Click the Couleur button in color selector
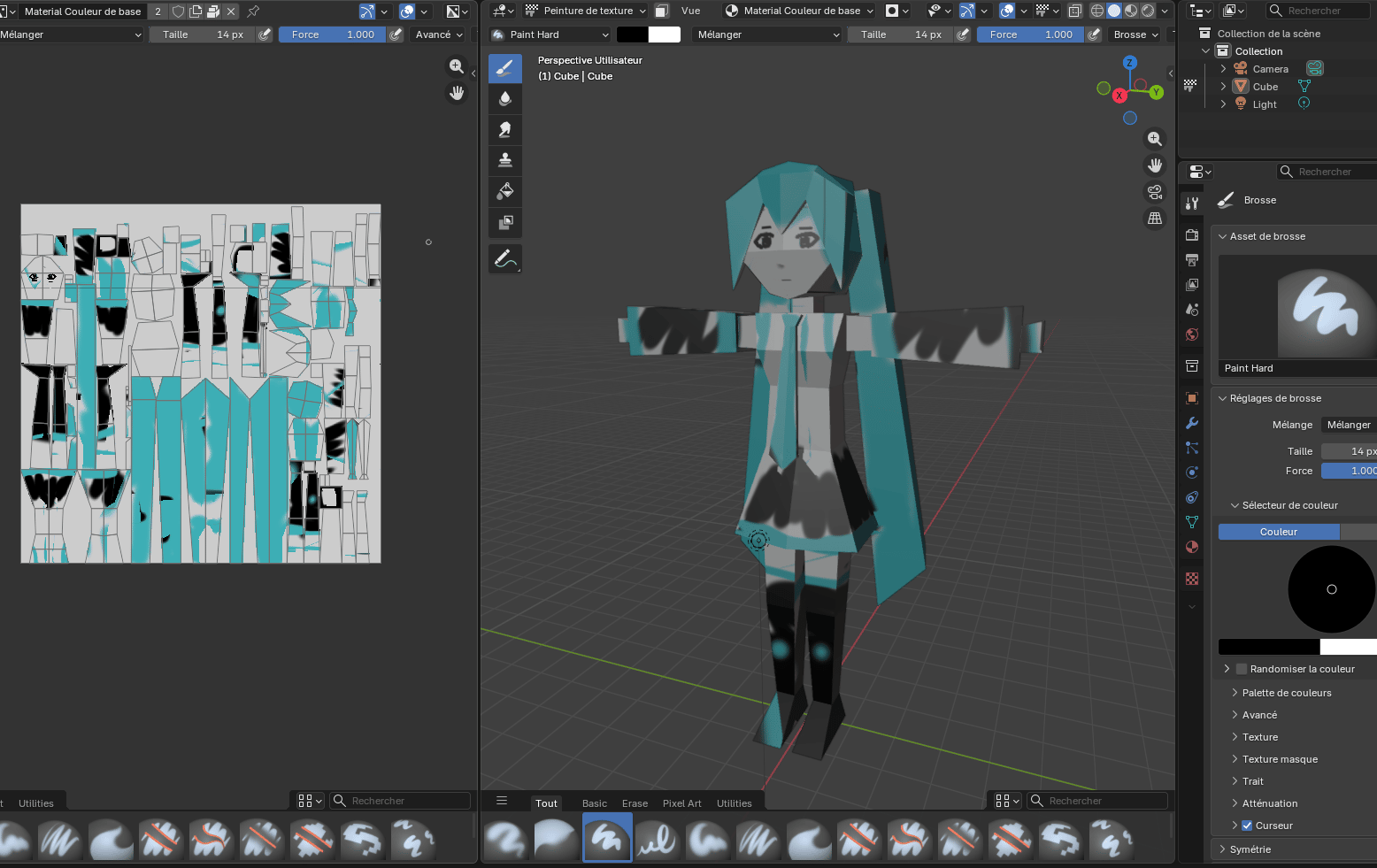This screenshot has width=1377, height=868. pyautogui.click(x=1279, y=532)
